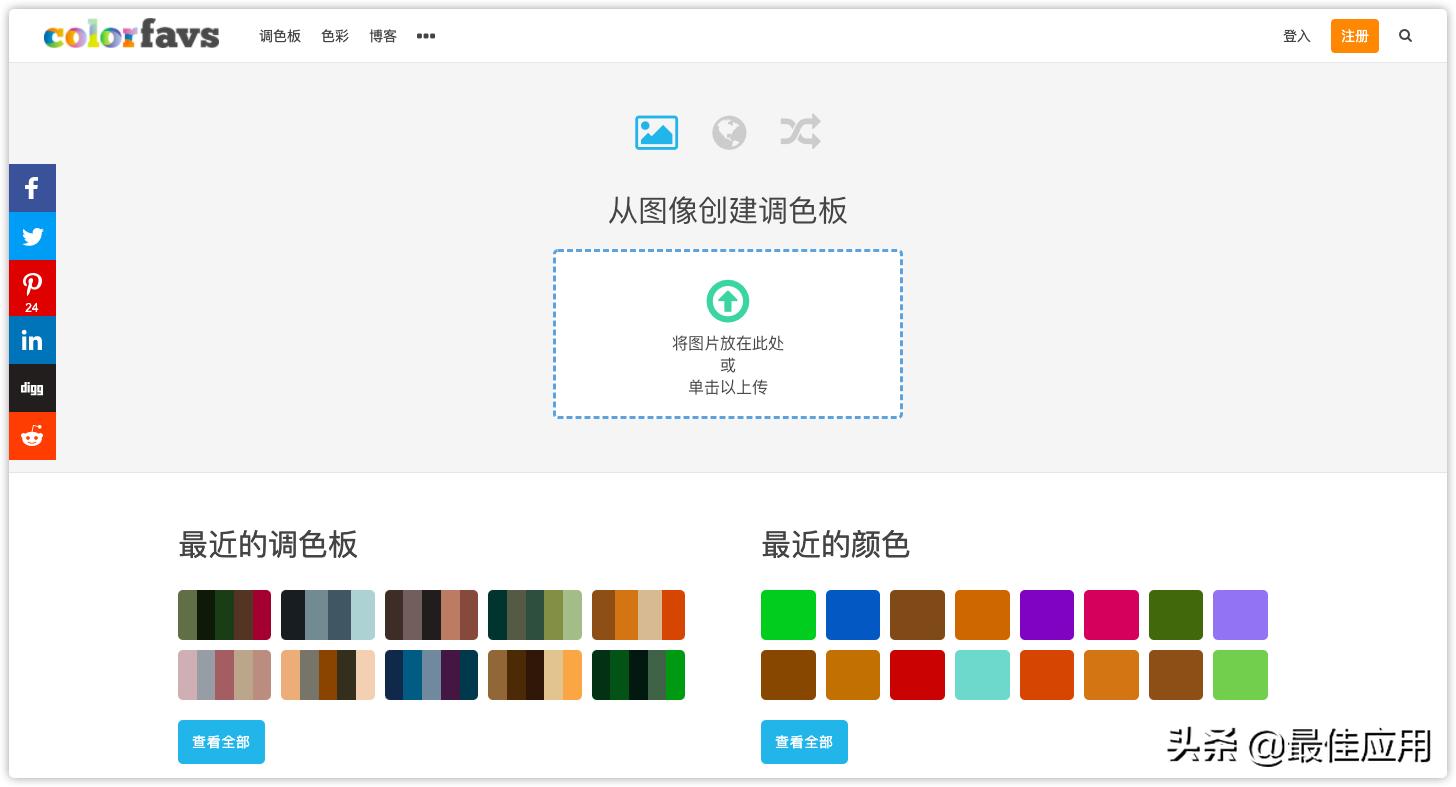Click the green upload arrow icon

[727, 300]
